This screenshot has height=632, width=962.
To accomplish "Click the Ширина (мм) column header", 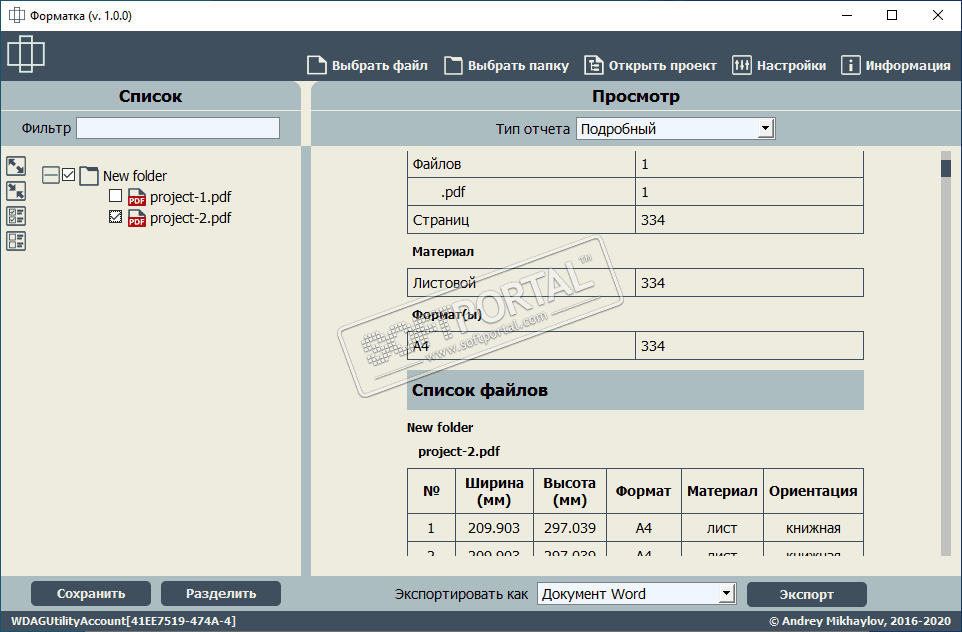I will [494, 491].
